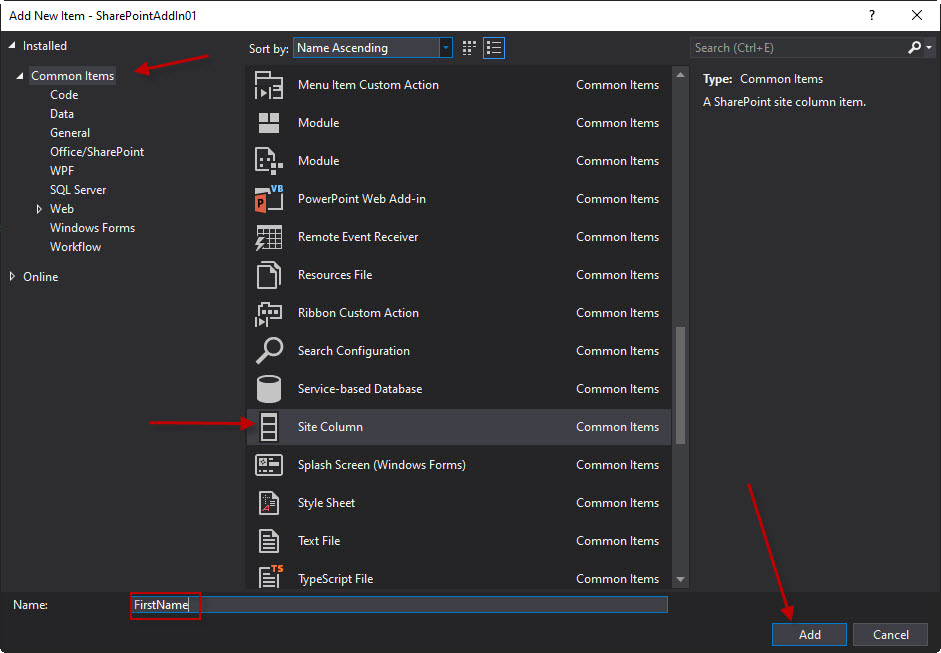Image resolution: width=941 pixels, height=653 pixels.
Task: Select the Site Column template name
Action: click(330, 427)
